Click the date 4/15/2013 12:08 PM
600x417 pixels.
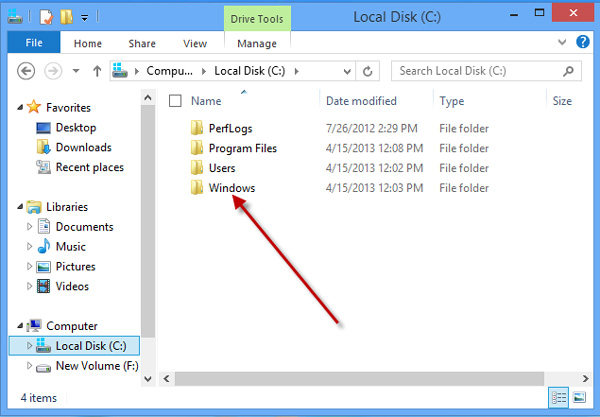374,148
